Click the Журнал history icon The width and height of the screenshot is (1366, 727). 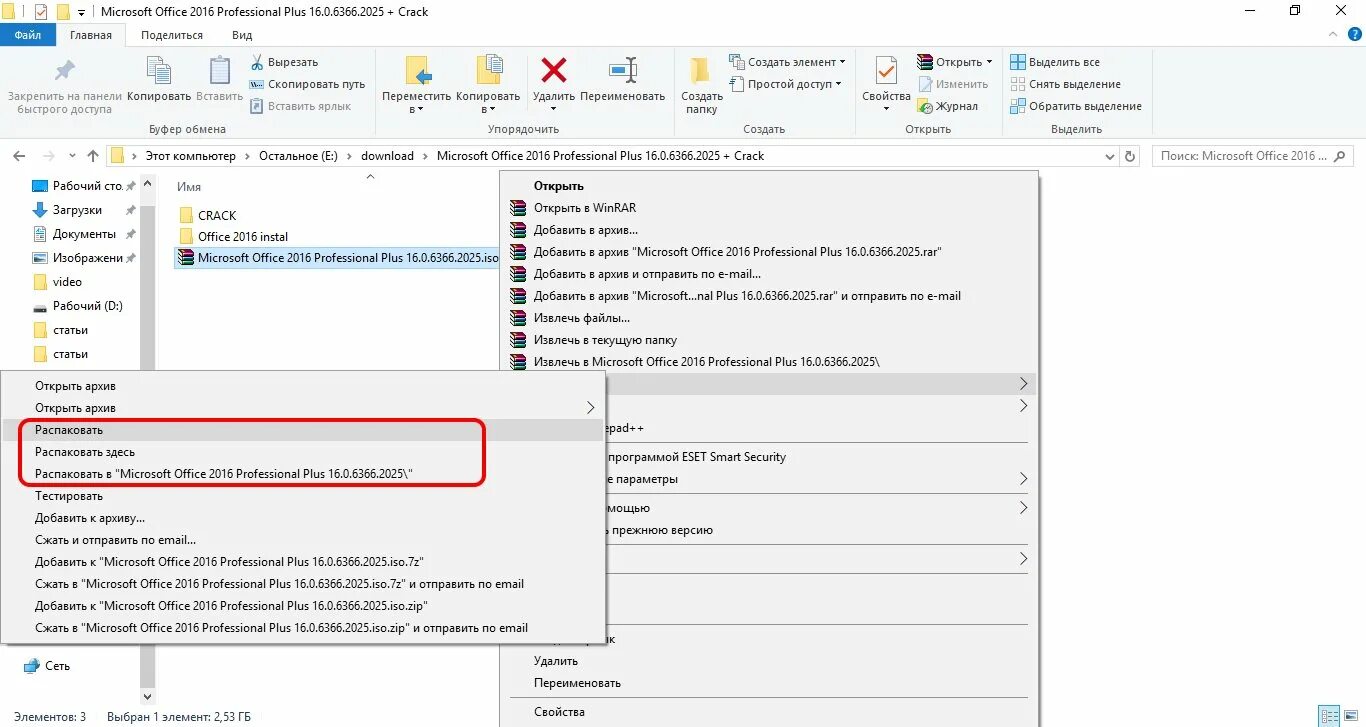coord(926,106)
